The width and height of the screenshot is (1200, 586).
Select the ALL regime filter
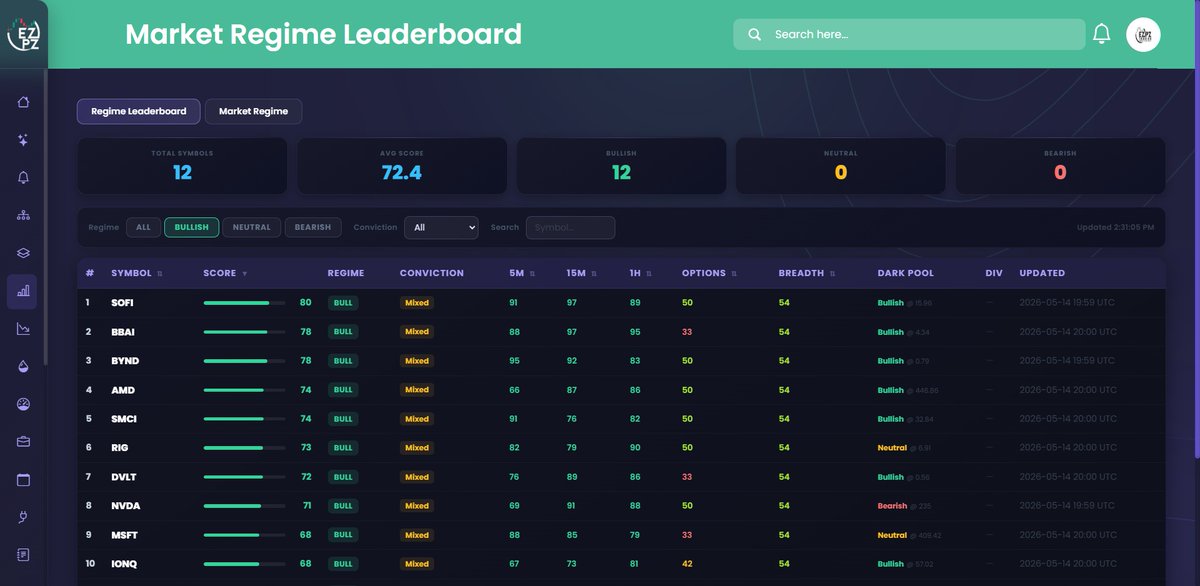[143, 227]
